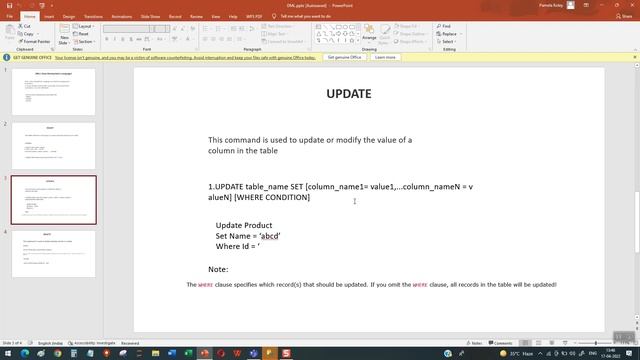Open the Layout dropdown

tap(83, 26)
